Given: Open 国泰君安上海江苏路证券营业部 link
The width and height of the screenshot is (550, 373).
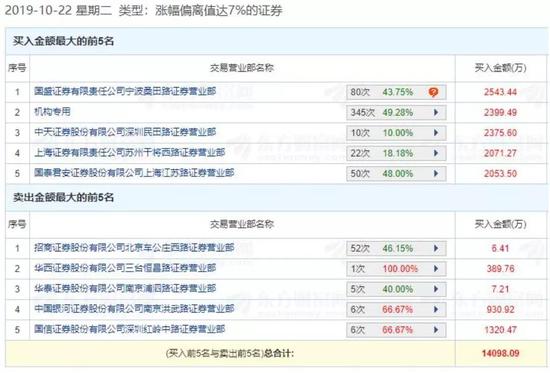Looking at the screenshot, I should point(134,173).
